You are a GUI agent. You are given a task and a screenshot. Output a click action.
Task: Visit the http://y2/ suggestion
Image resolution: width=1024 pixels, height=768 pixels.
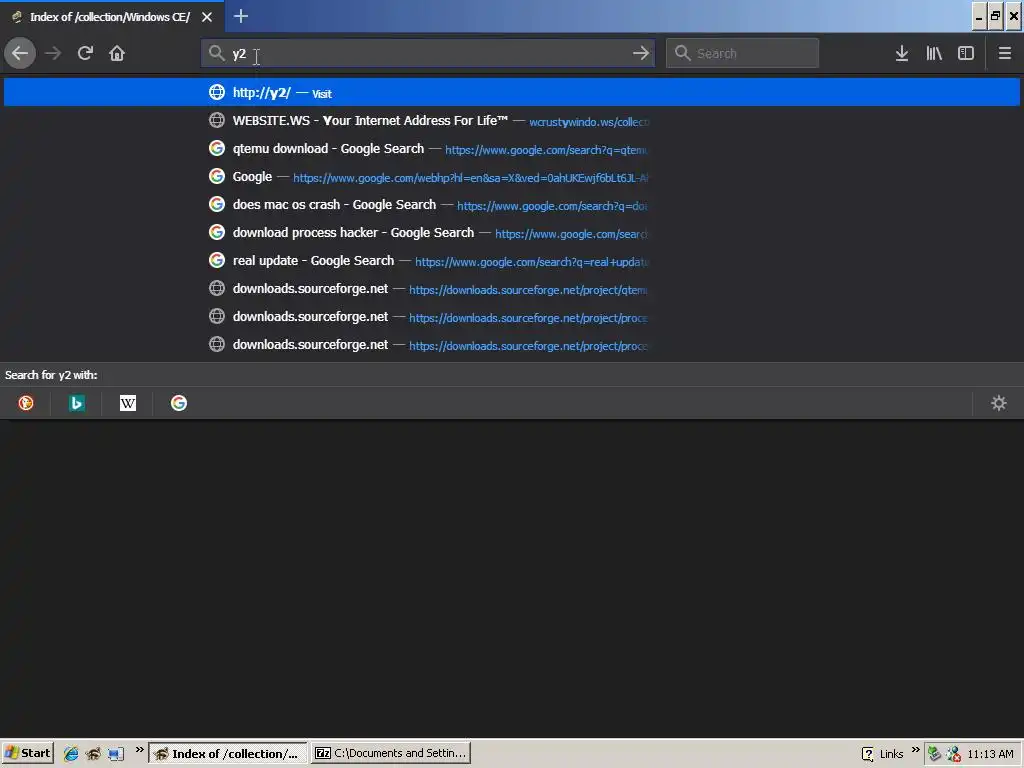(512, 92)
